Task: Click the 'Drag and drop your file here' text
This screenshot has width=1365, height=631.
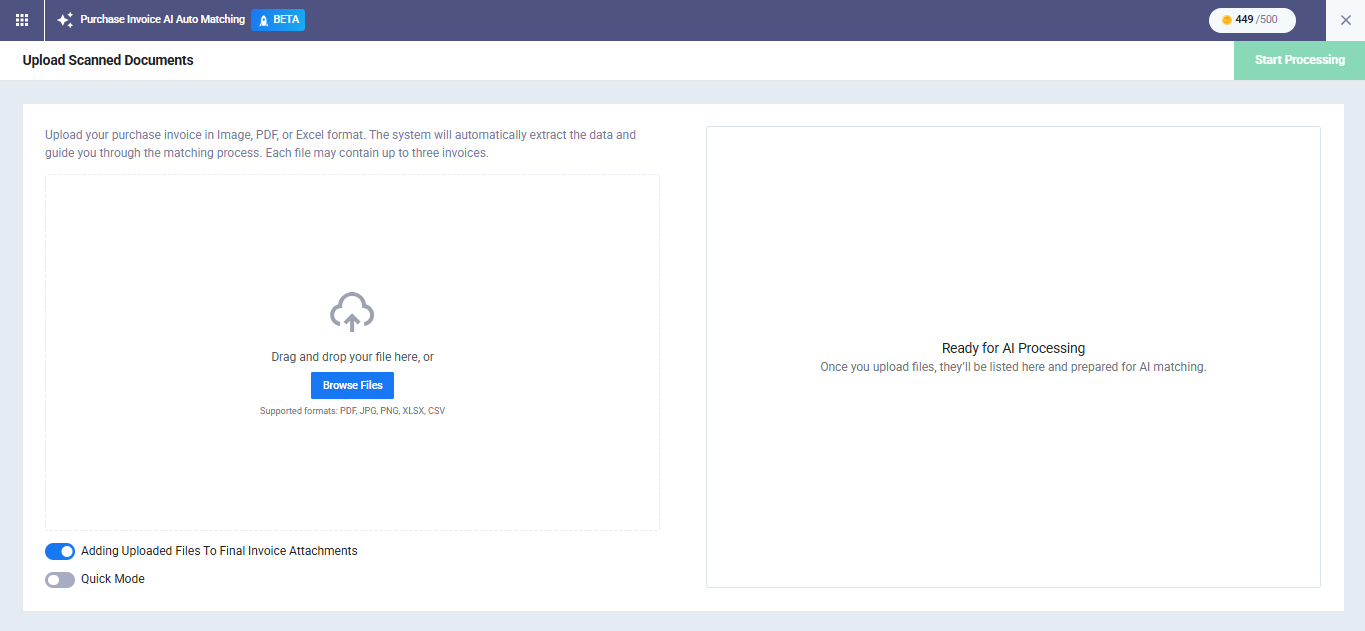Action: (x=352, y=357)
